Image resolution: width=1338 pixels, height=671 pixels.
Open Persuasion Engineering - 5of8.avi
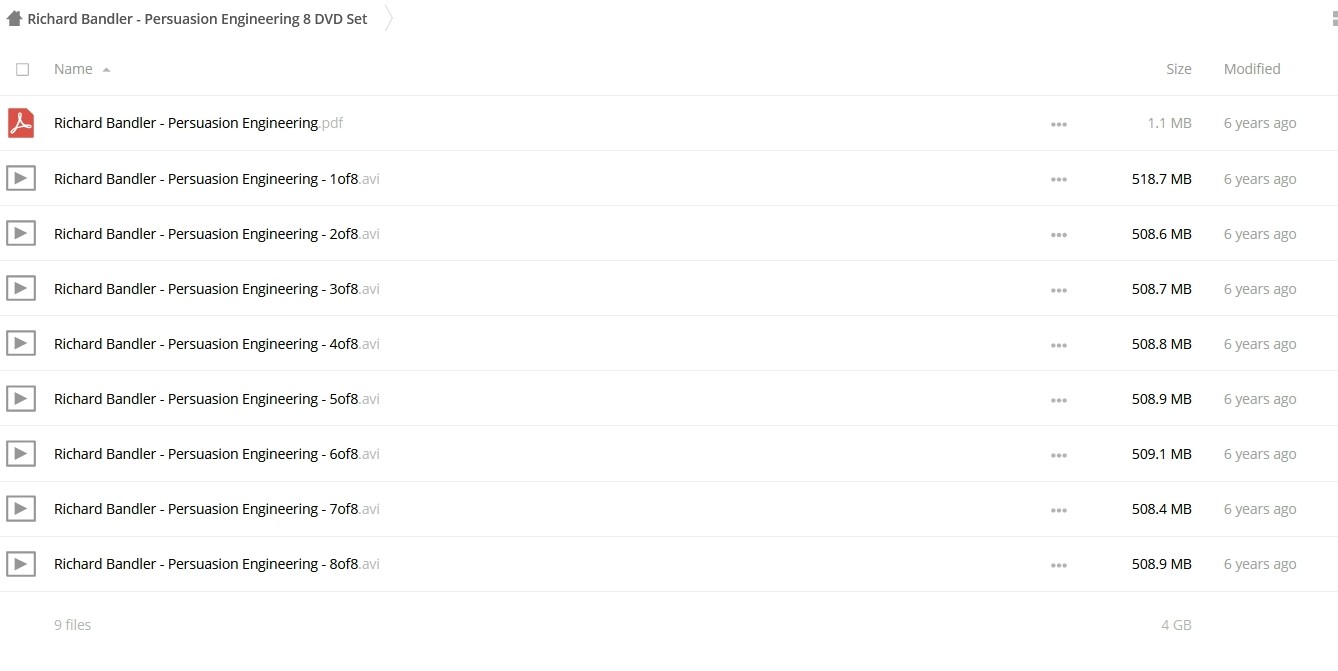pos(217,399)
